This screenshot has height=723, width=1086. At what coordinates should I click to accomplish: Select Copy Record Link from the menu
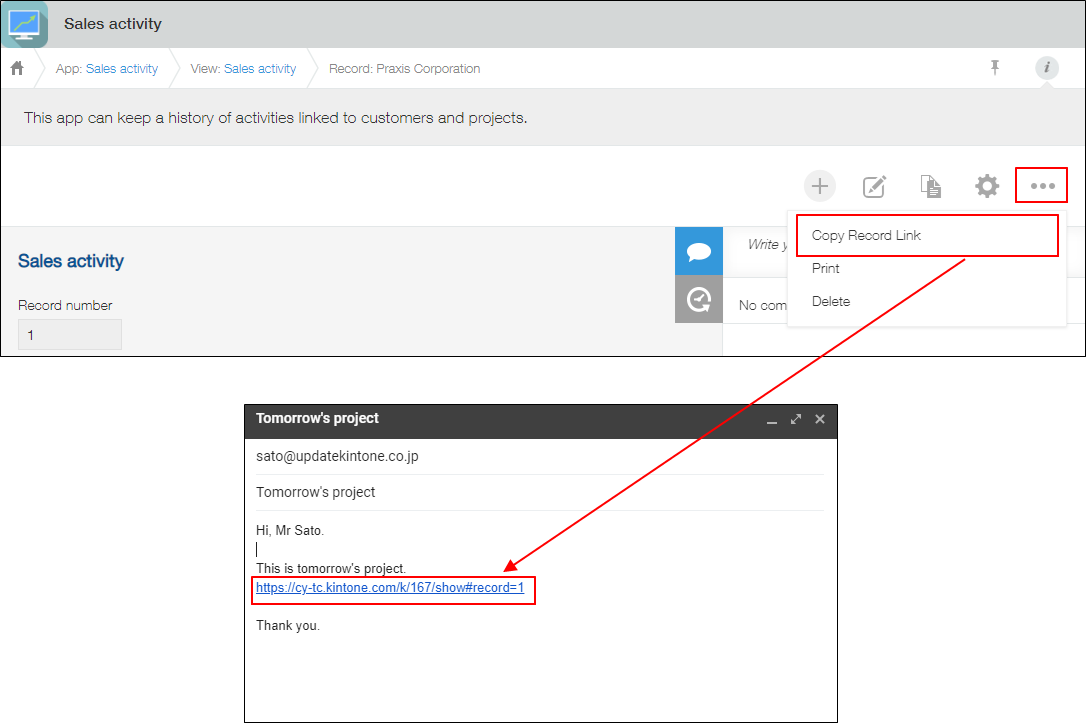862,235
